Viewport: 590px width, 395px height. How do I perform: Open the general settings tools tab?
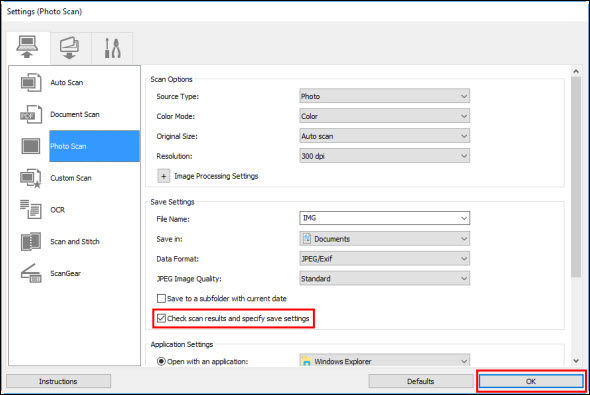[x=113, y=48]
